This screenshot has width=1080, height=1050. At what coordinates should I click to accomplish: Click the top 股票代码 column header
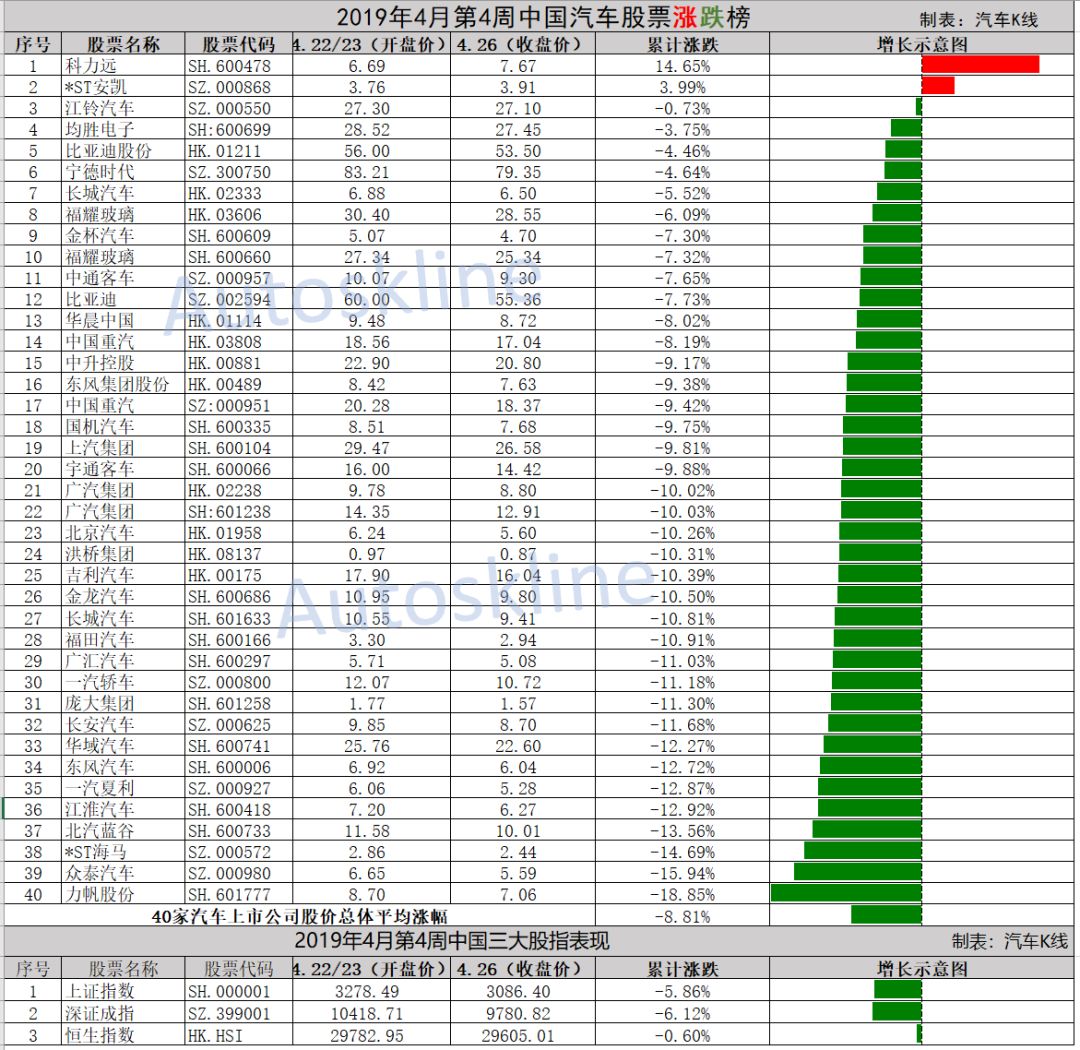238,45
